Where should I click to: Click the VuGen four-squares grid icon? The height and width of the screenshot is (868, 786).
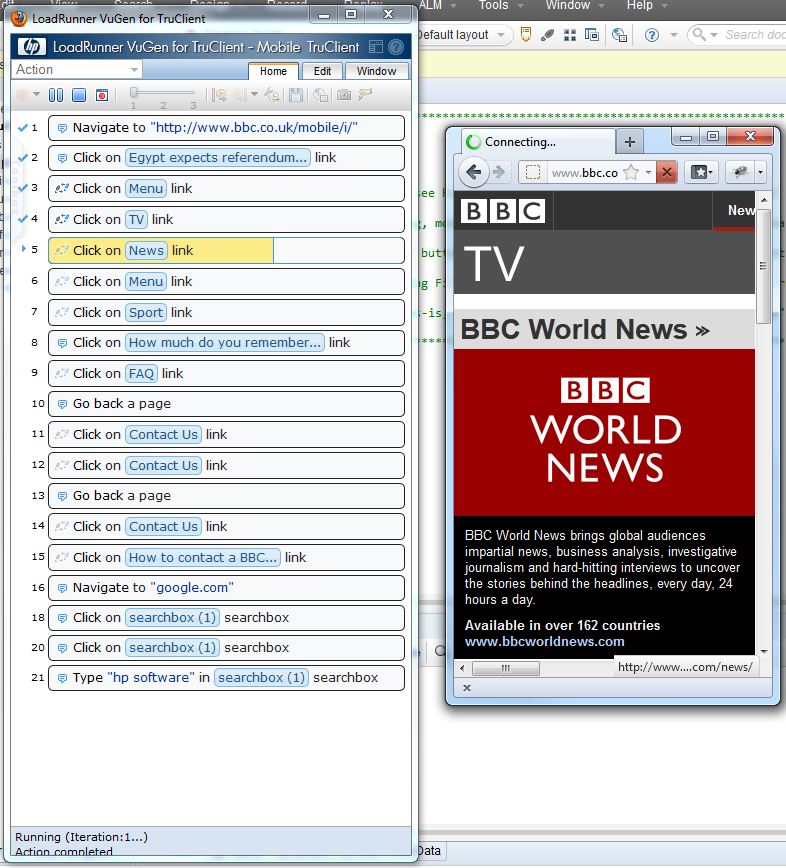(570, 35)
